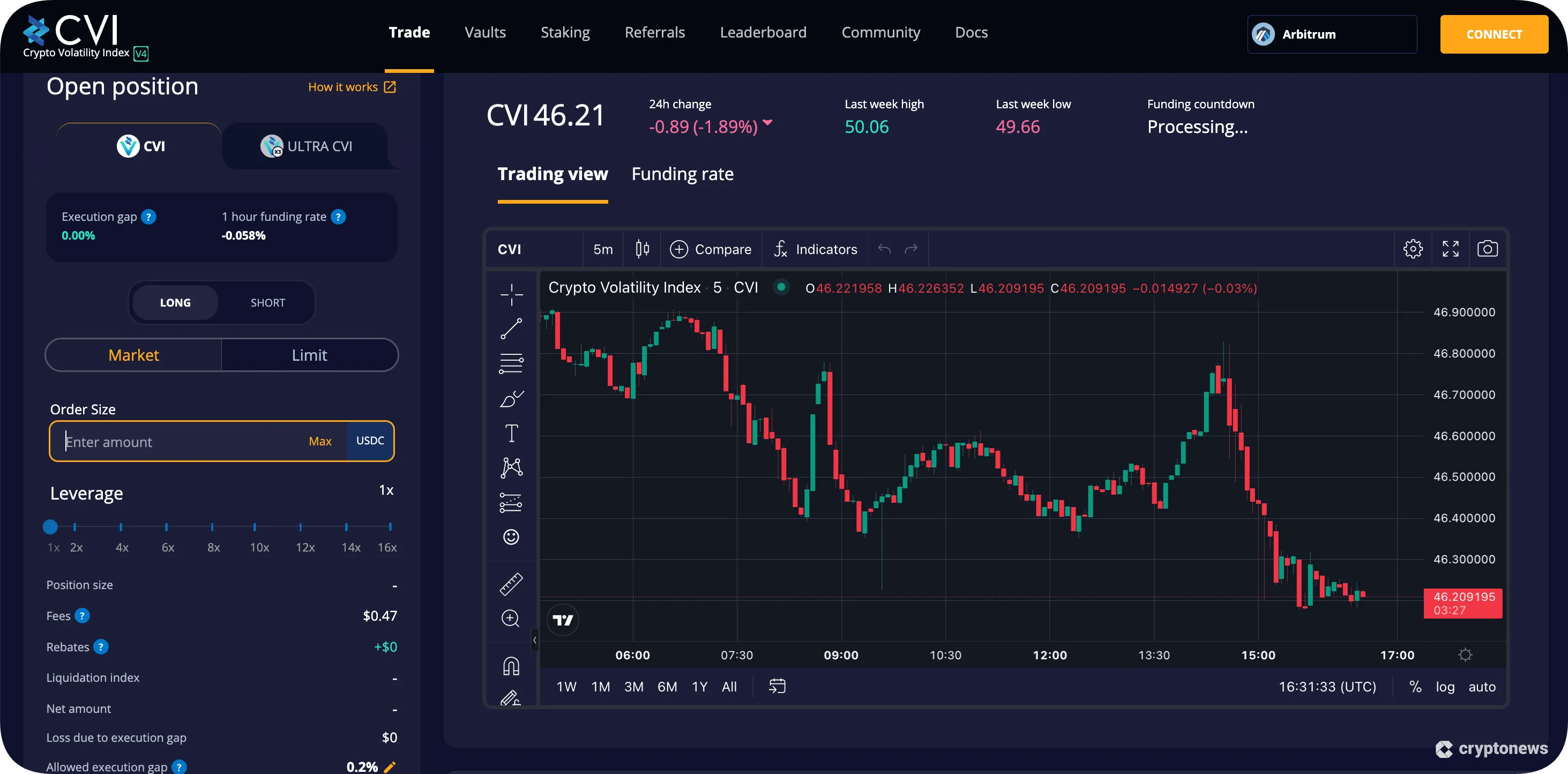The height and width of the screenshot is (774, 1568).
Task: Take a chart snapshot with camera icon
Action: tap(1488, 249)
